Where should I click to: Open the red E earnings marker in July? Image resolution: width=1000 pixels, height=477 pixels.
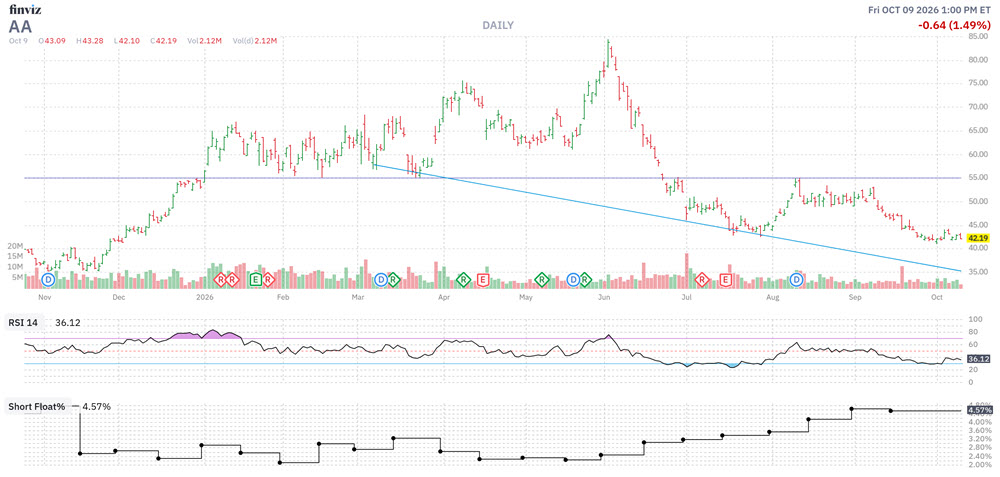pos(726,279)
